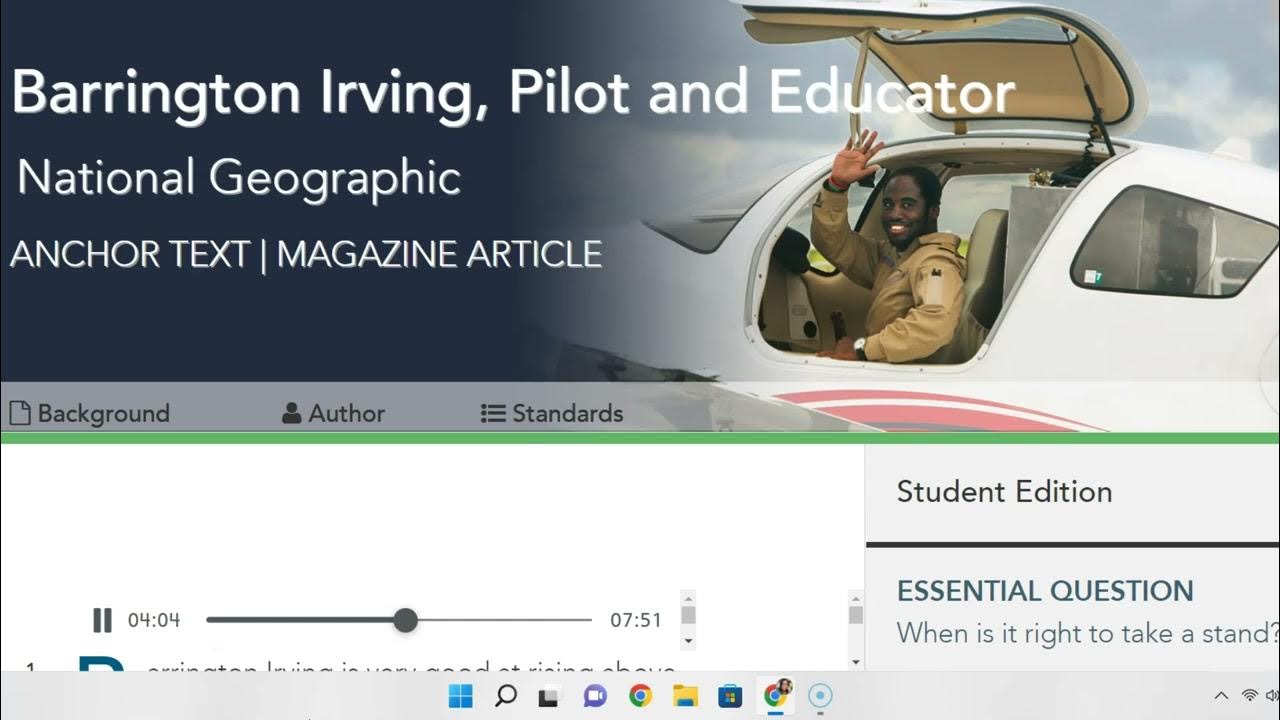Image resolution: width=1280 pixels, height=720 pixels.
Task: Show hidden system tray icons
Action: tap(1221, 696)
